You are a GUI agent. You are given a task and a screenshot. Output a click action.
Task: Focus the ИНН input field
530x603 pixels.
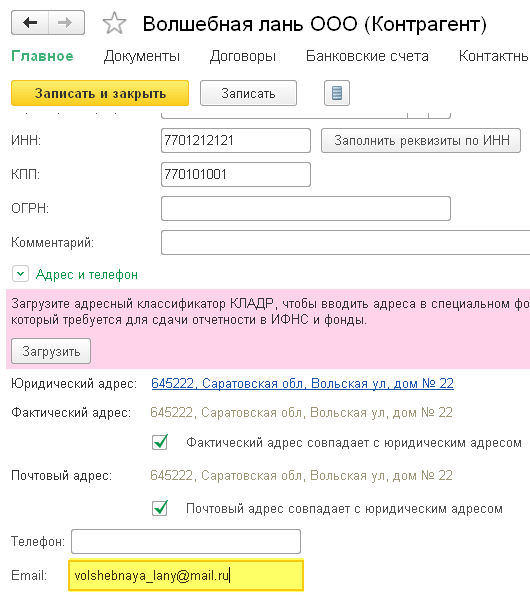coord(236,140)
